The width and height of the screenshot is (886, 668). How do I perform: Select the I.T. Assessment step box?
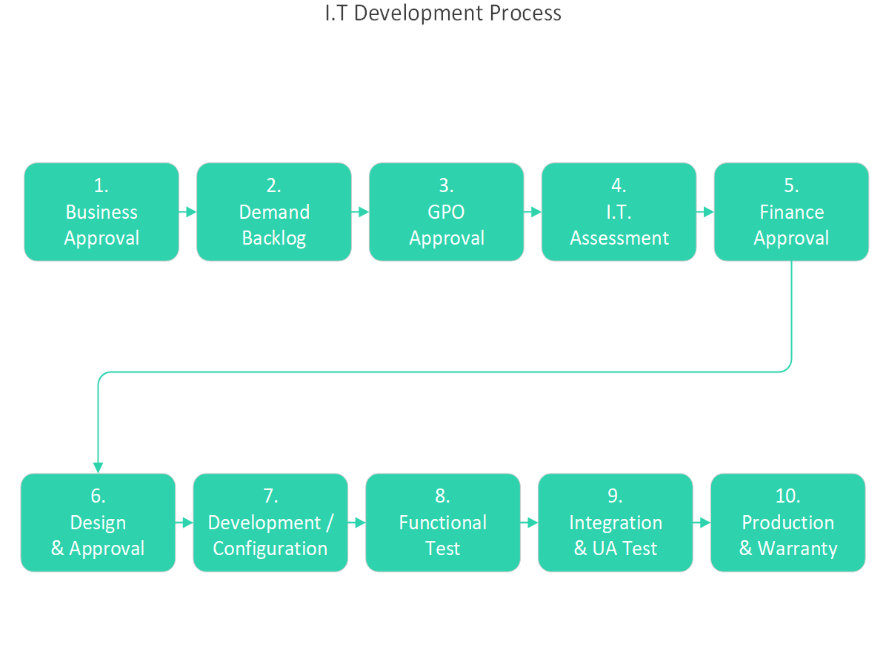pyautogui.click(x=619, y=212)
